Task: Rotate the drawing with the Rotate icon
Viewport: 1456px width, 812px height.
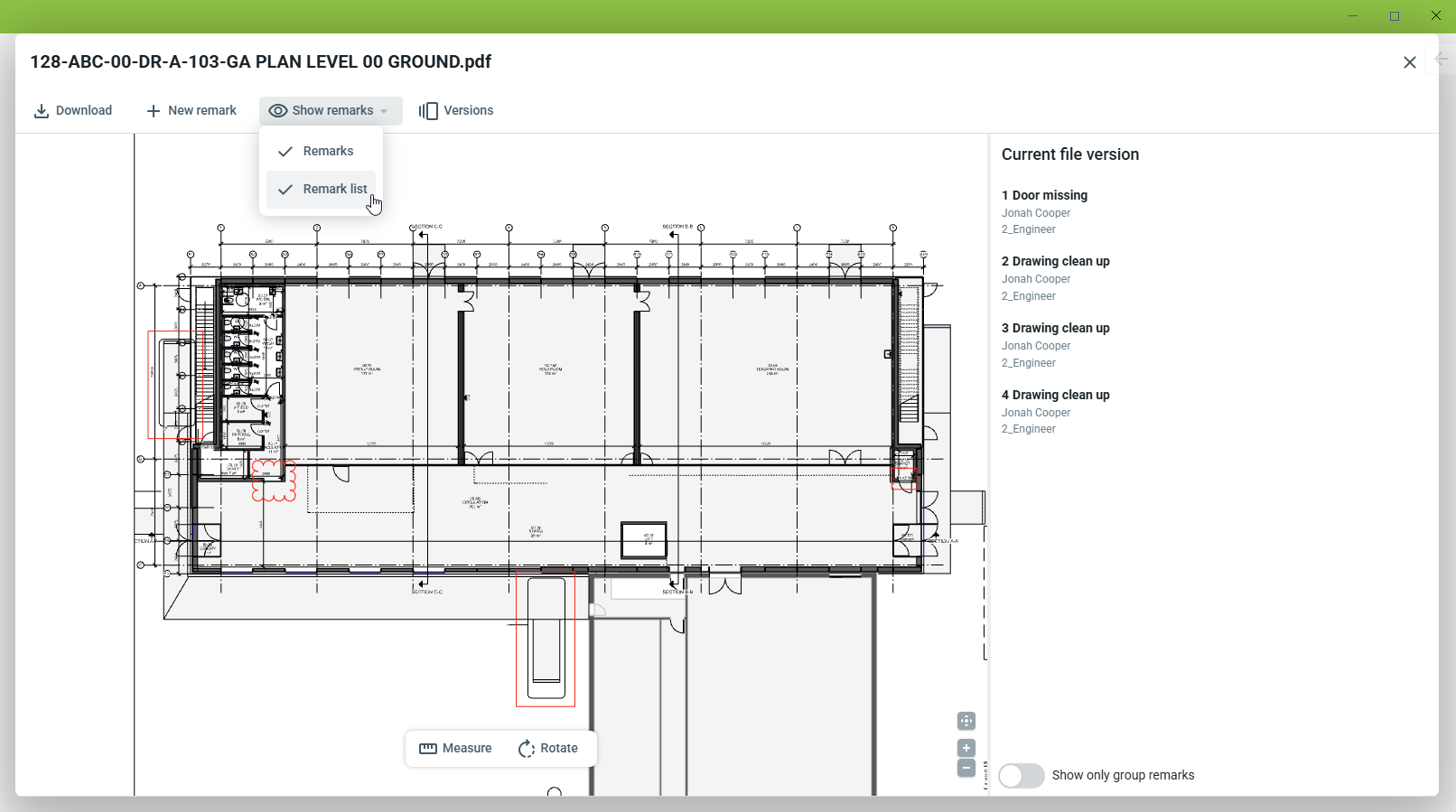Action: 527,749
